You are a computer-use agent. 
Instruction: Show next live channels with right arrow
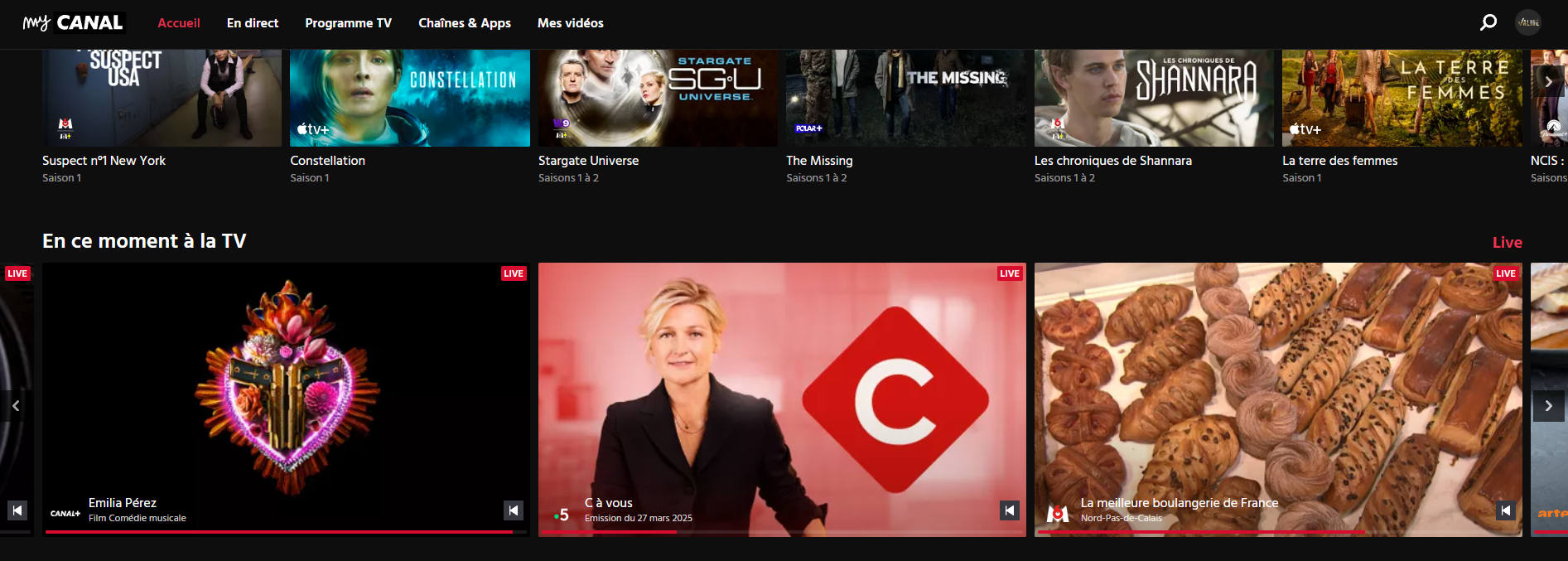[x=1548, y=406]
